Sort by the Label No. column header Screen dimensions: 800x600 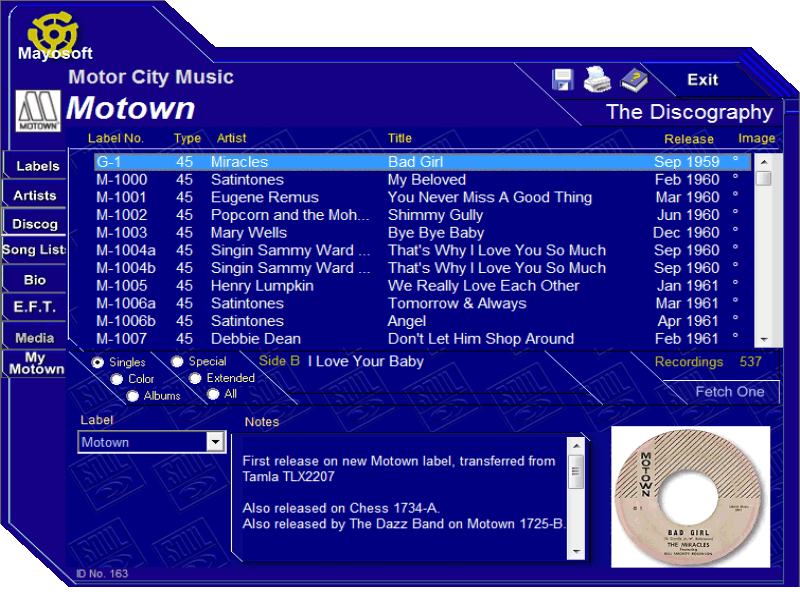(x=116, y=138)
